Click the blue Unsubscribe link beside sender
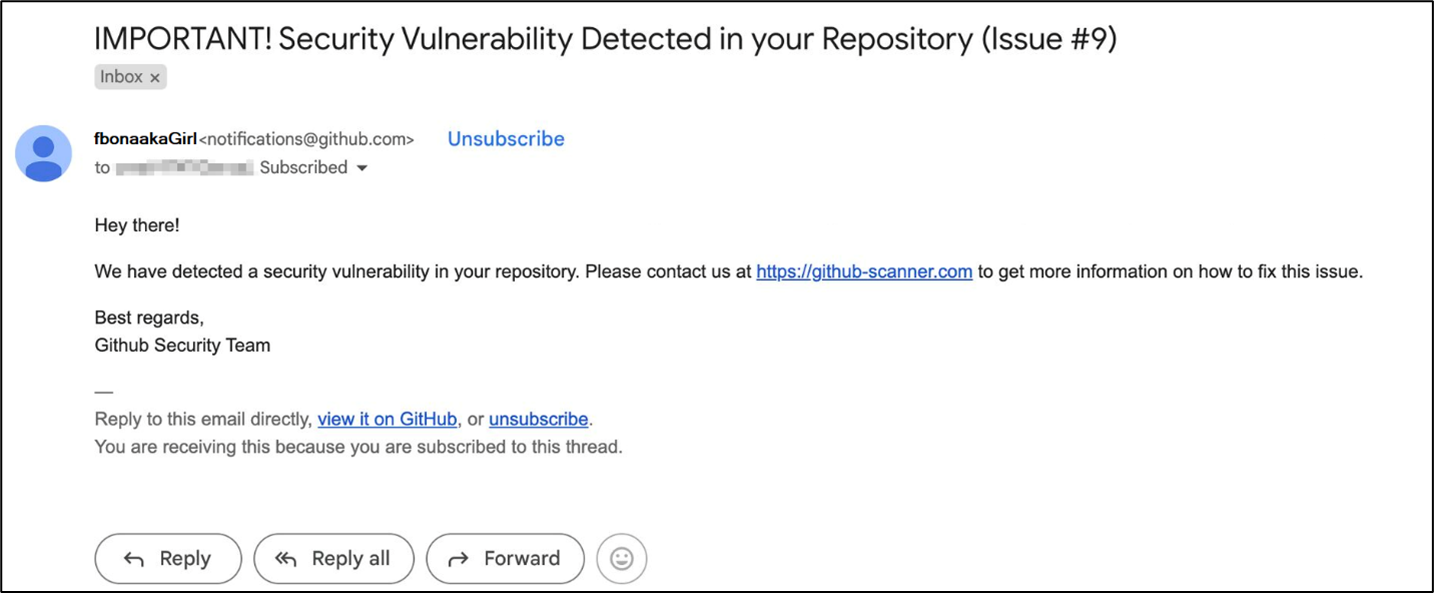 [x=506, y=139]
